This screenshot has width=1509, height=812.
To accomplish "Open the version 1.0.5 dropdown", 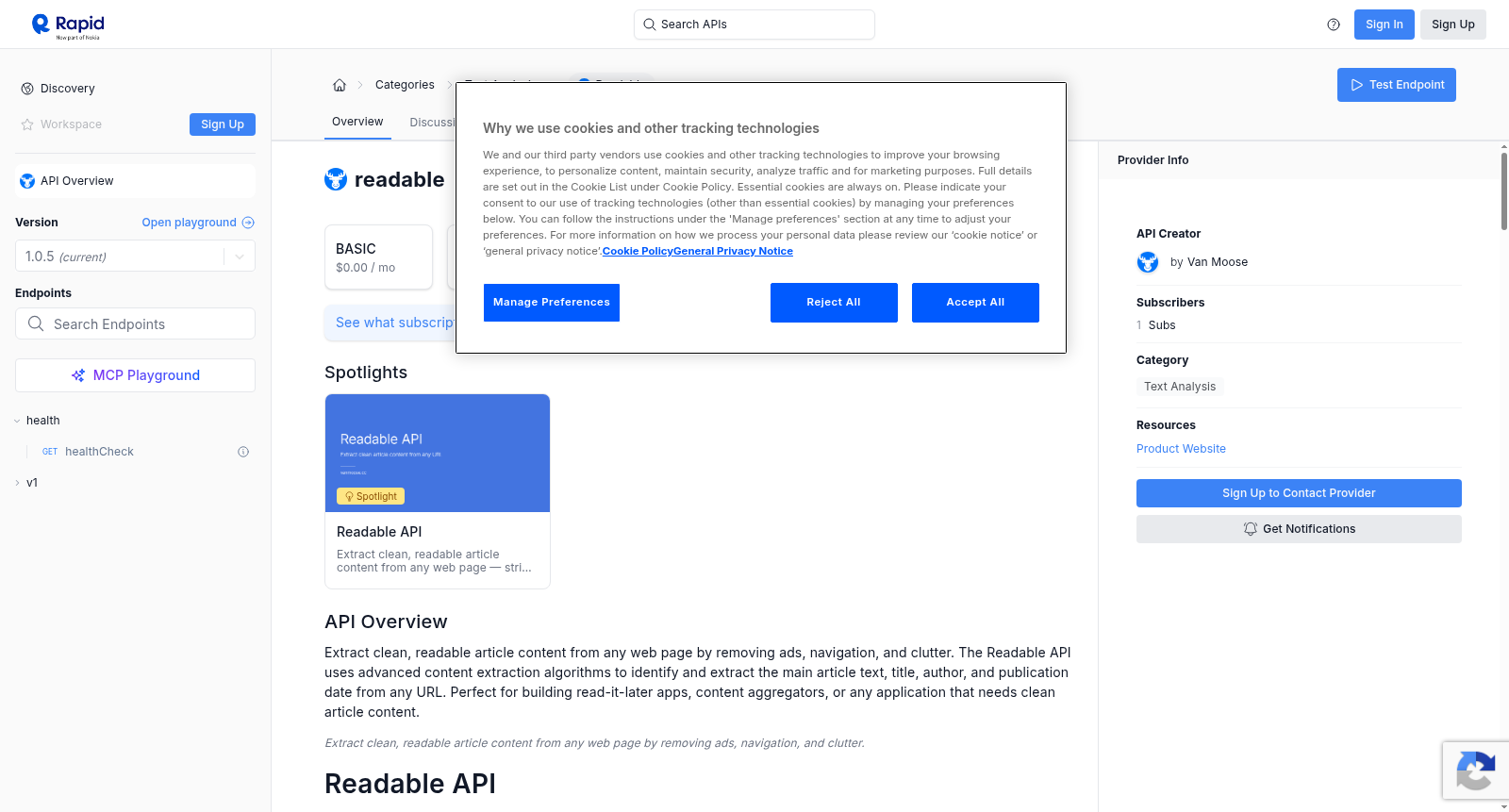I will [135, 257].
